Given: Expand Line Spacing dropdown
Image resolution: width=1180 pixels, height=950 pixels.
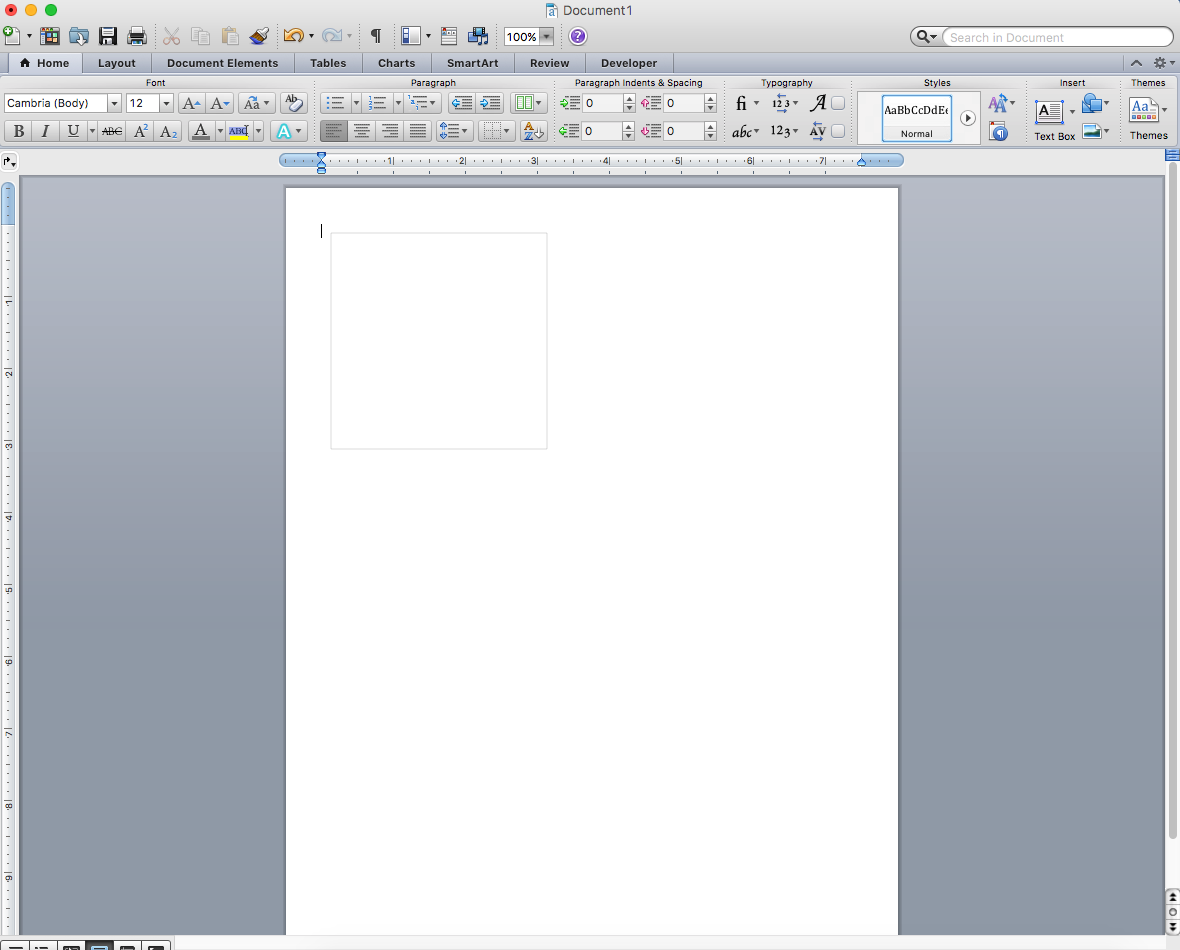Looking at the screenshot, I should click(x=454, y=132).
